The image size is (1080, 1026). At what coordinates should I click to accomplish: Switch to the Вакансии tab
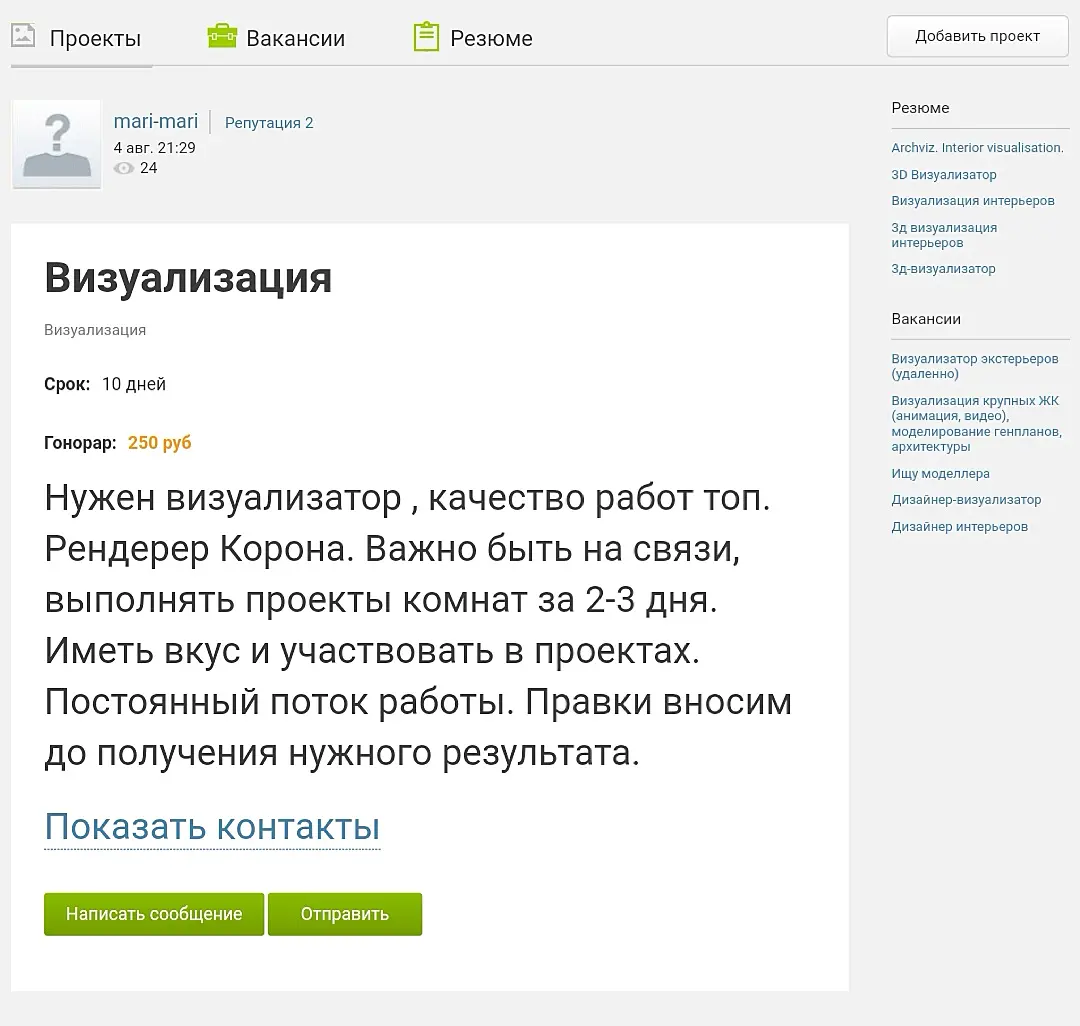click(x=295, y=39)
